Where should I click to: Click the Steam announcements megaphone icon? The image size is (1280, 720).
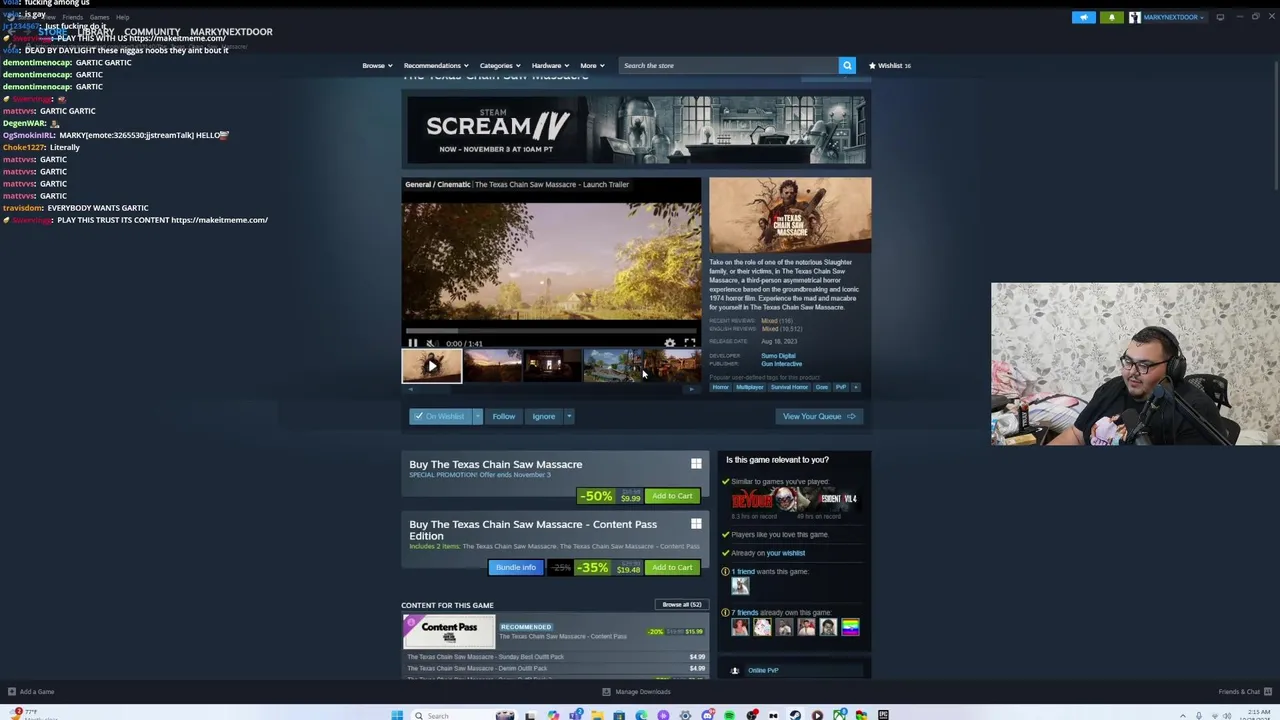pyautogui.click(x=1084, y=17)
